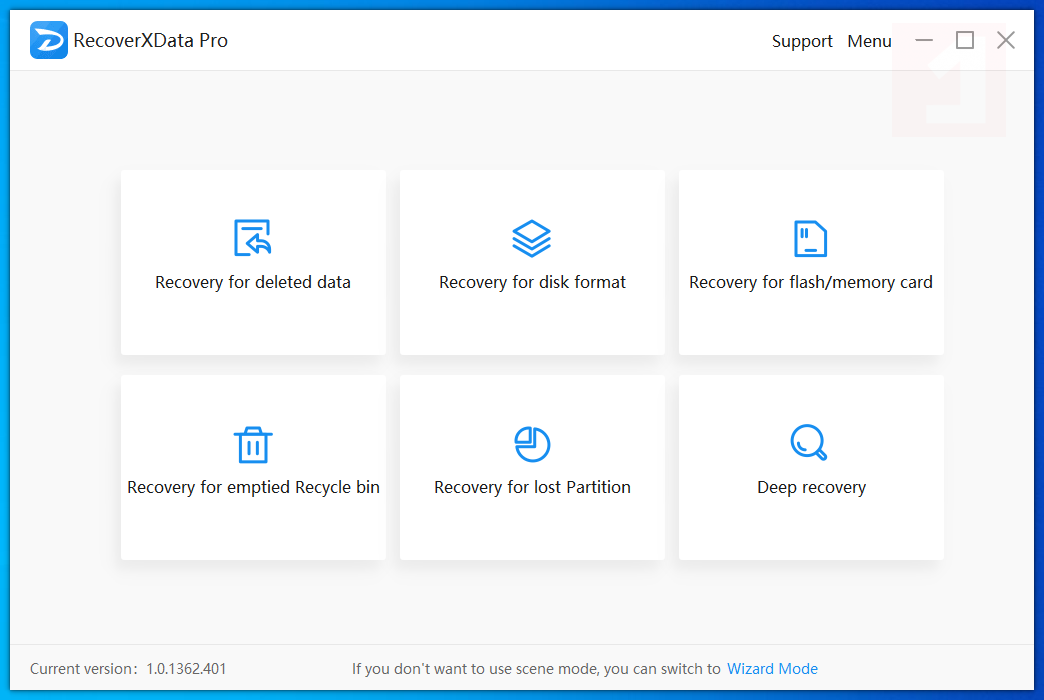Click the RecoverXData Pro logo icon

point(49,40)
